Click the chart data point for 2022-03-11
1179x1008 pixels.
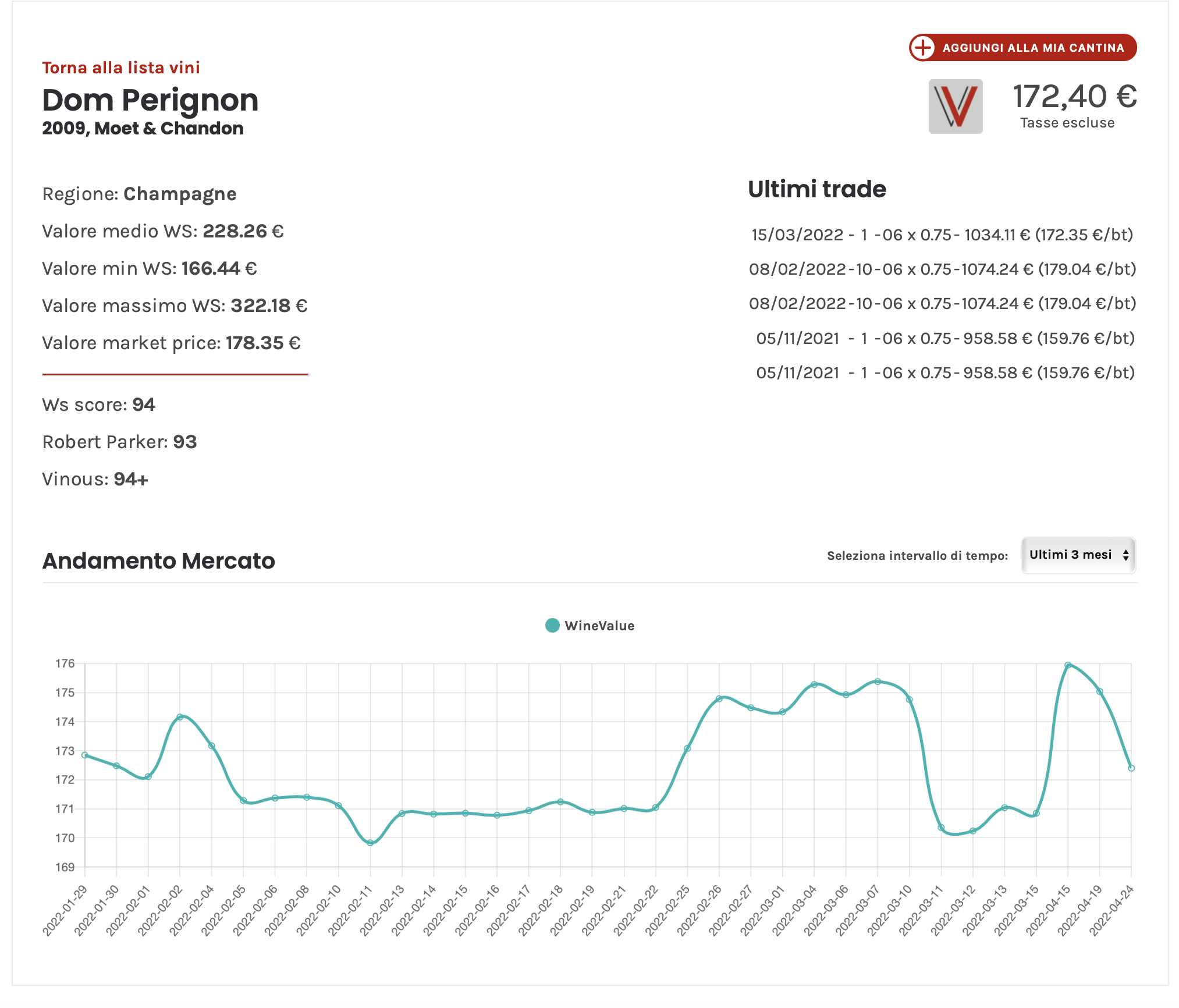(x=941, y=828)
